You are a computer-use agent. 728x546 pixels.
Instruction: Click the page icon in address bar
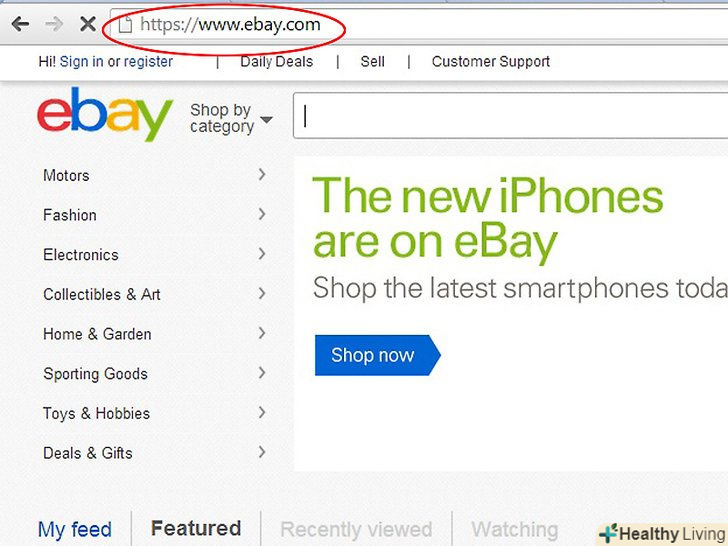[x=125, y=25]
